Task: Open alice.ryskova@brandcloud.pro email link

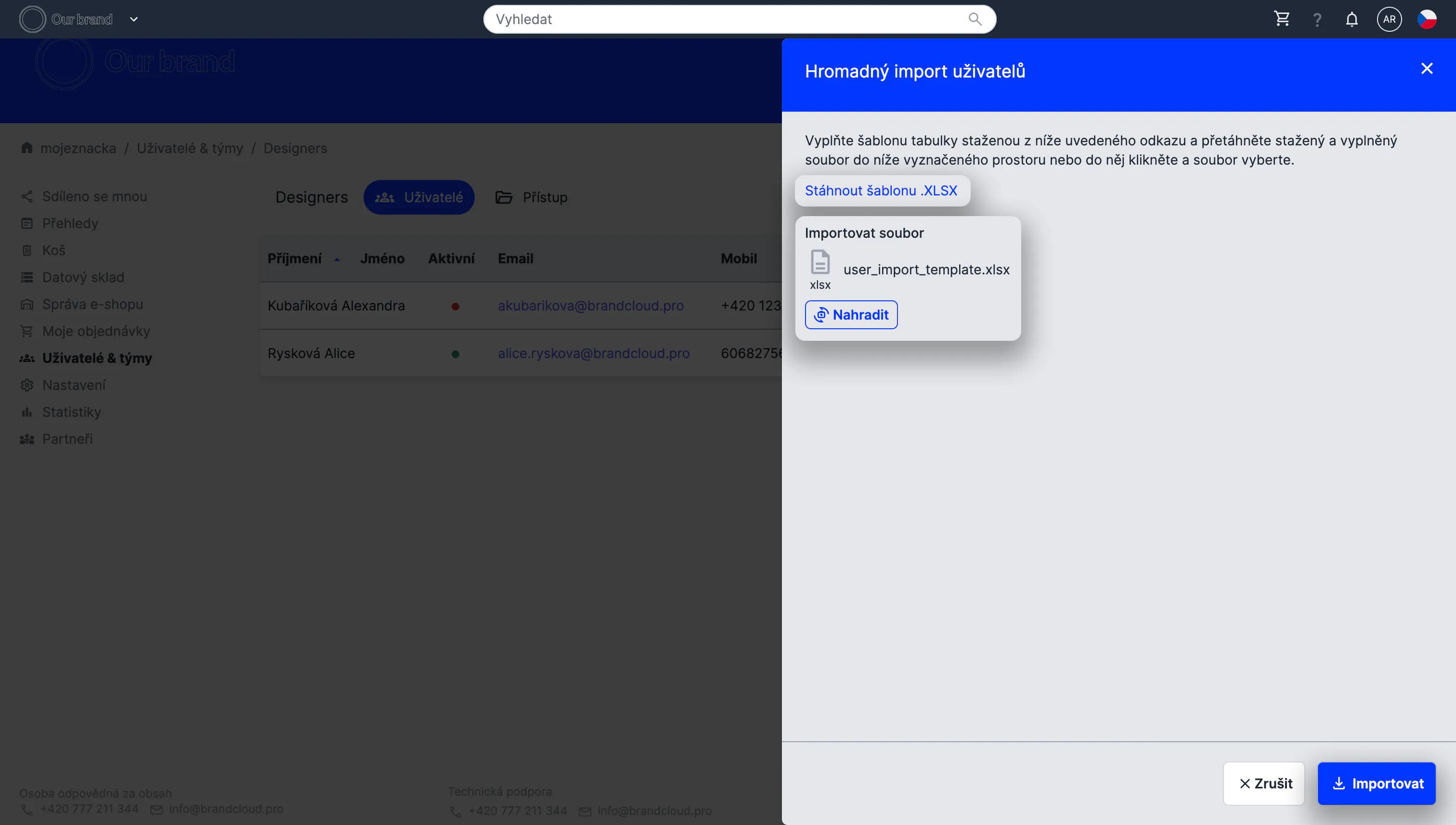Action: click(x=593, y=353)
